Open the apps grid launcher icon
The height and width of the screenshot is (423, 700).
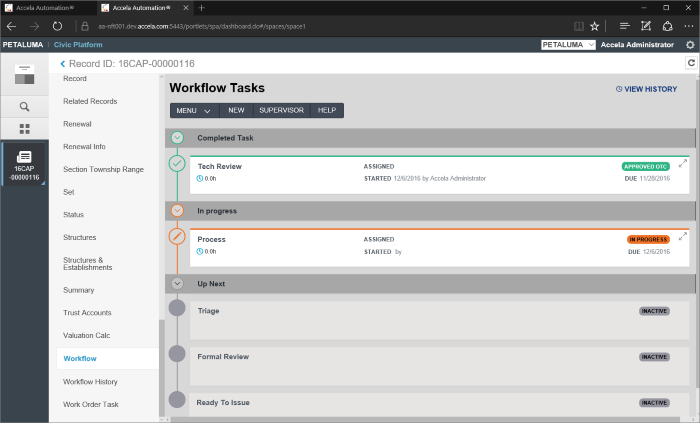(x=24, y=129)
